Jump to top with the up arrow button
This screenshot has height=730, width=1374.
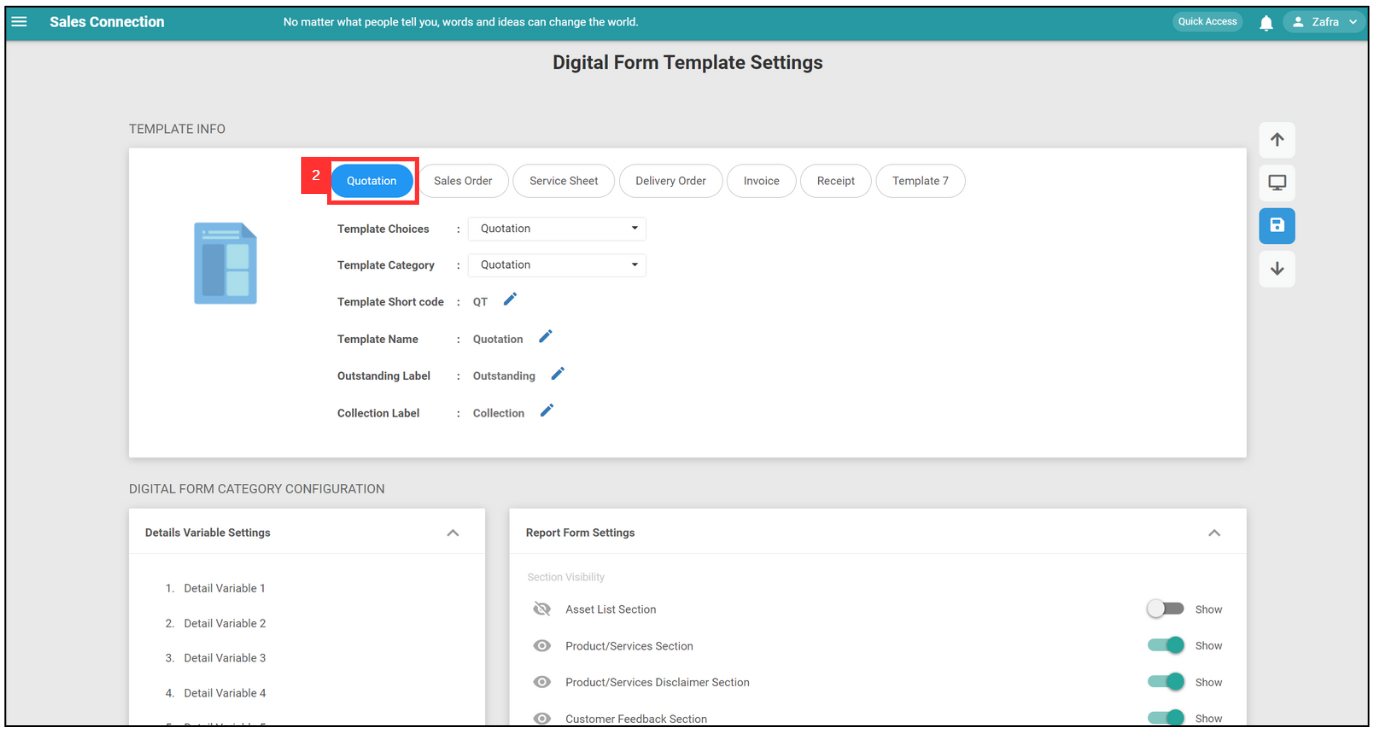pos(1277,140)
